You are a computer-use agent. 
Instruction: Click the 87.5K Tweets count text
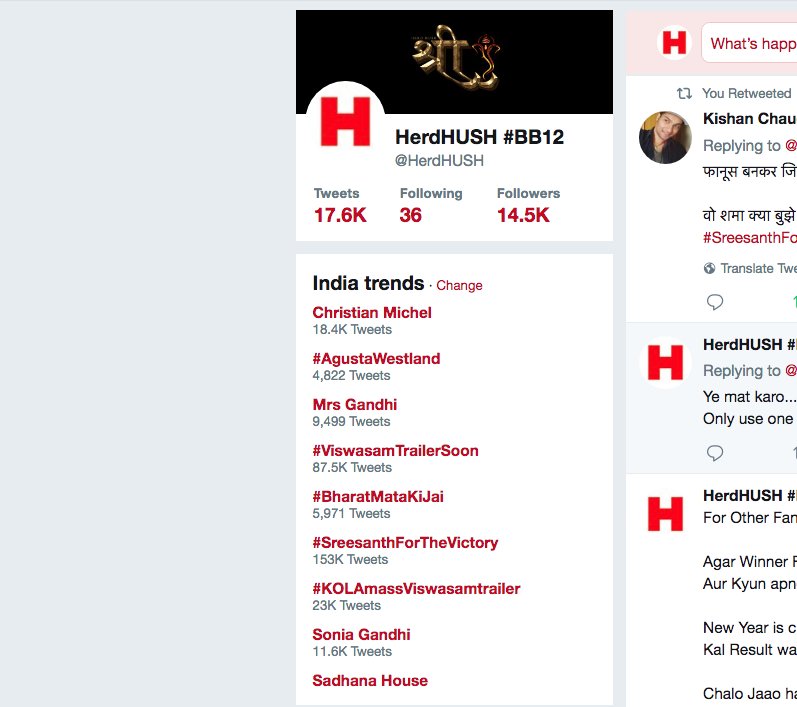coord(352,468)
